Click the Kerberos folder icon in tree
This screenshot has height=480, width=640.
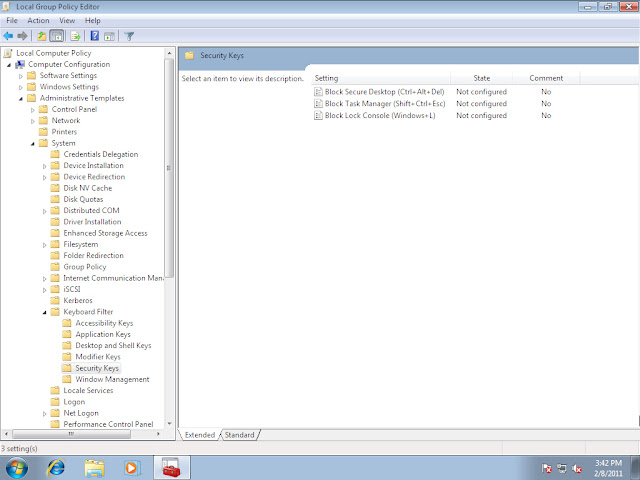[x=55, y=300]
